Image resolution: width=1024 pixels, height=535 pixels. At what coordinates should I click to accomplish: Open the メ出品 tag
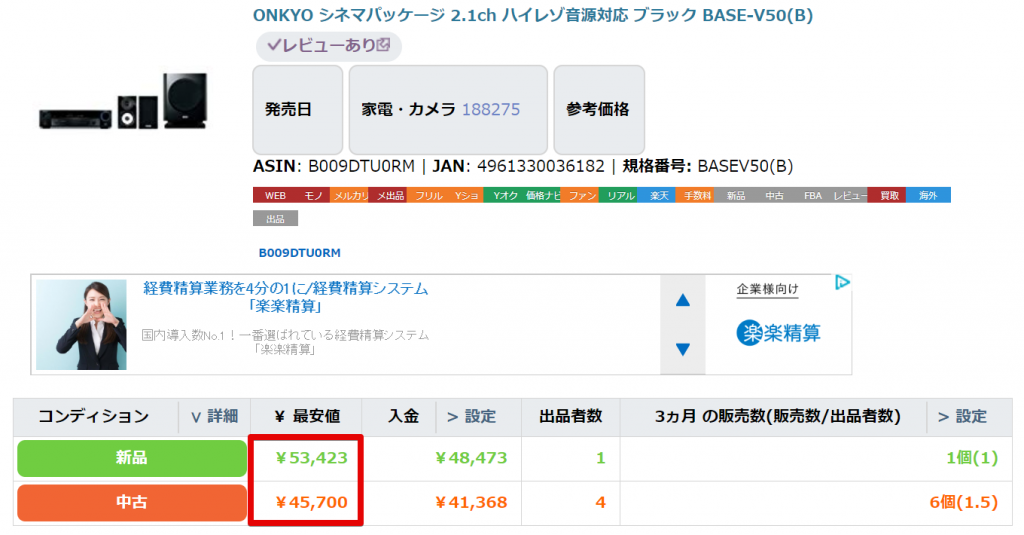388,195
